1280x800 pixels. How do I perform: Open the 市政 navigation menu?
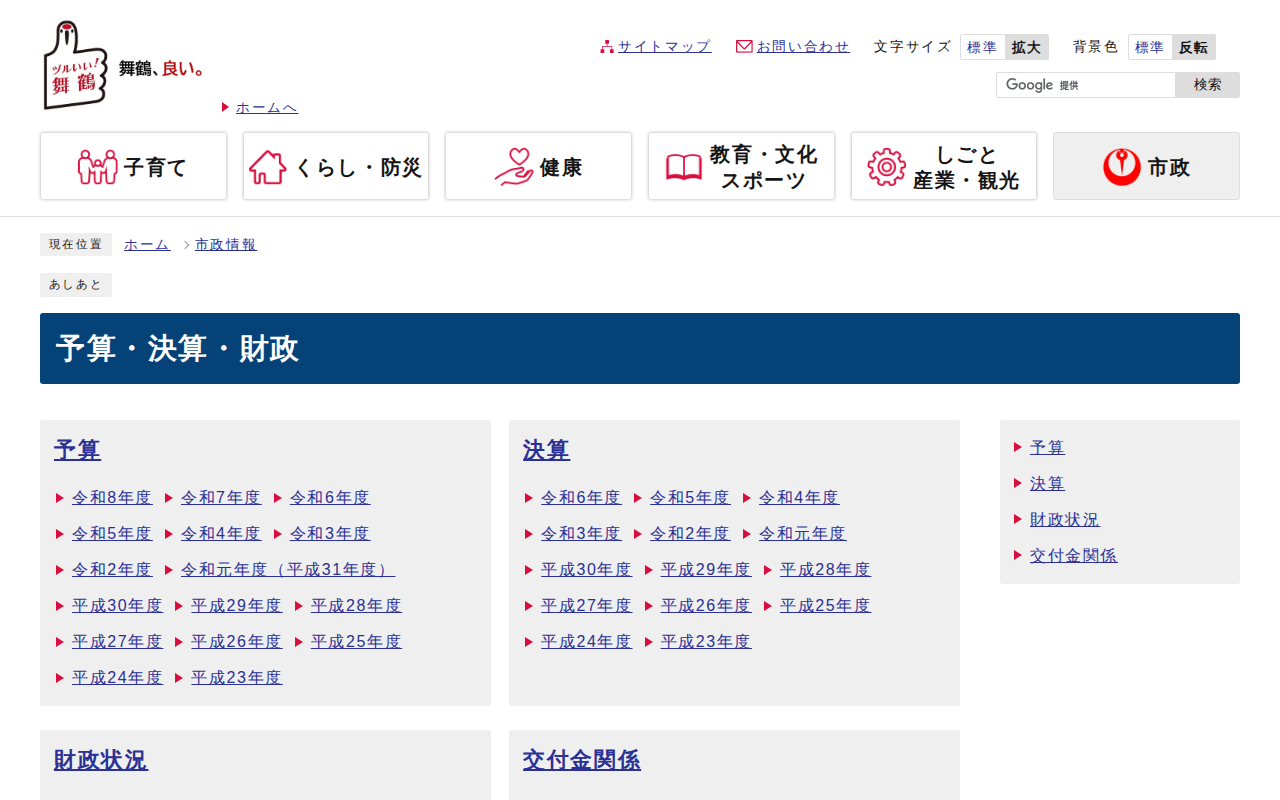point(1146,166)
